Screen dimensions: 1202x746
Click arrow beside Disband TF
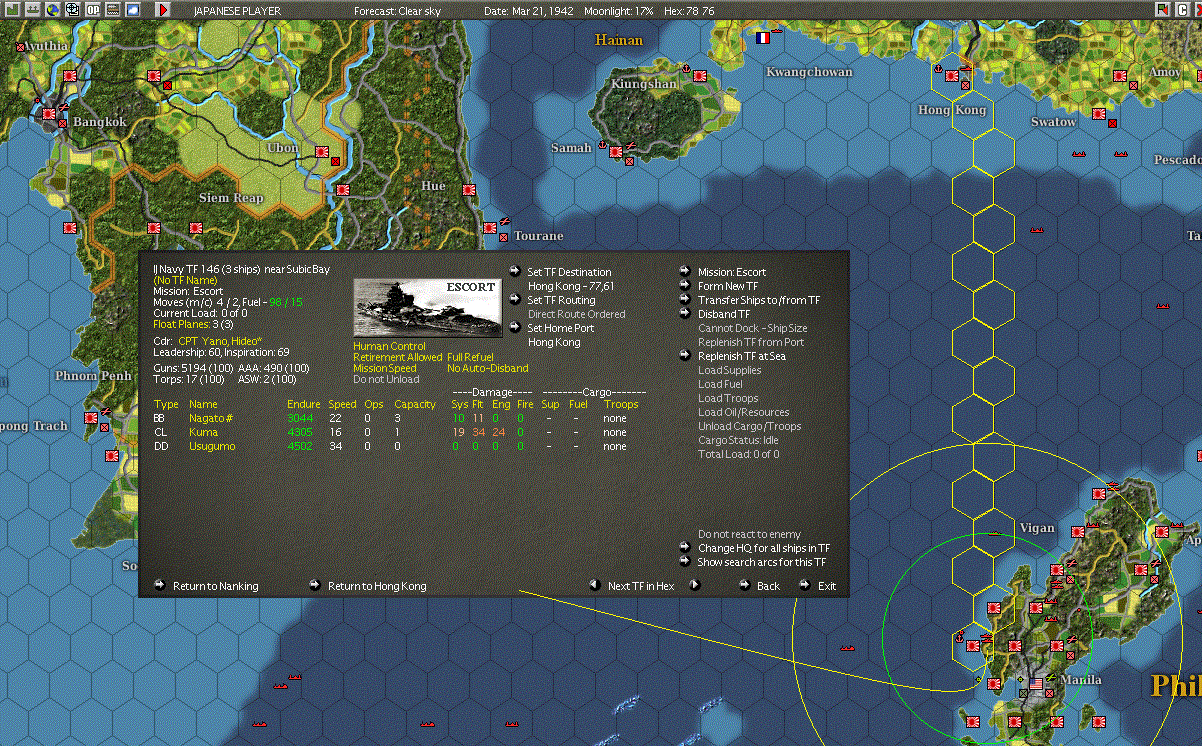click(x=685, y=313)
